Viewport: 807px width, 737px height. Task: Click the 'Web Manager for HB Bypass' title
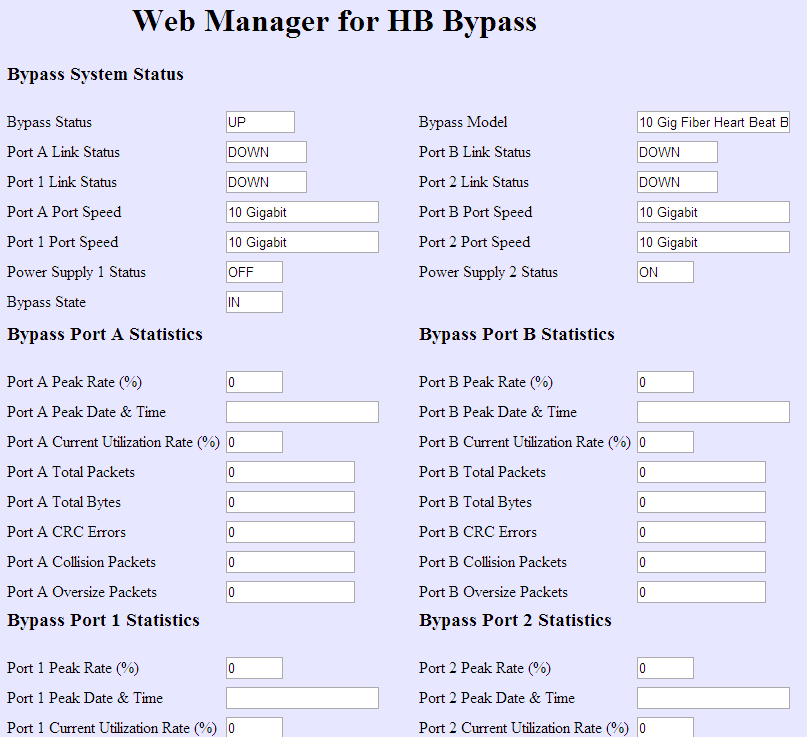[335, 22]
